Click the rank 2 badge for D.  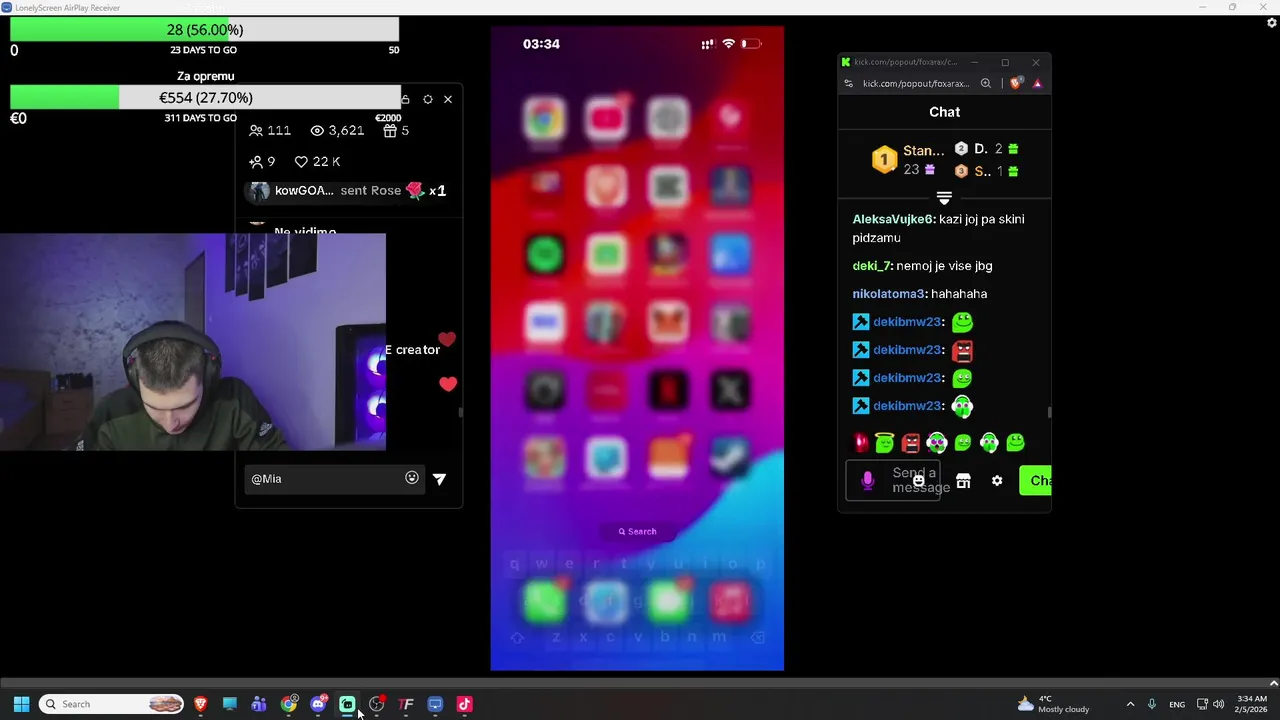pos(961,148)
